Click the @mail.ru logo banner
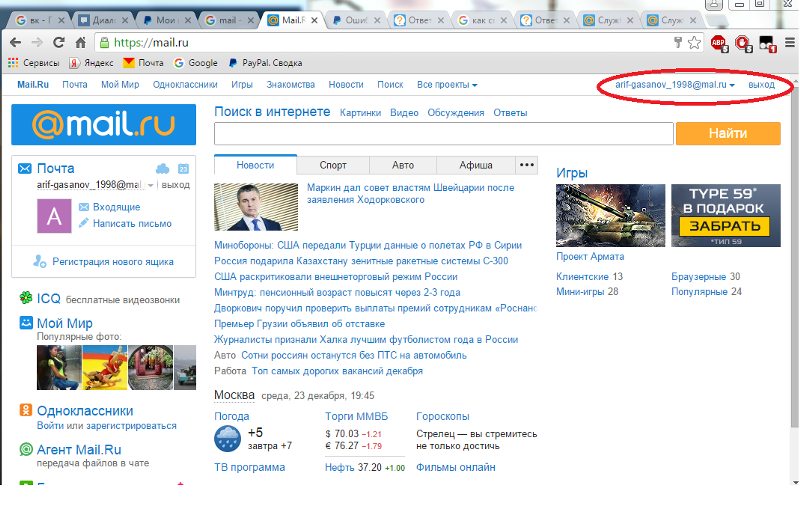800x507 pixels. (104, 124)
